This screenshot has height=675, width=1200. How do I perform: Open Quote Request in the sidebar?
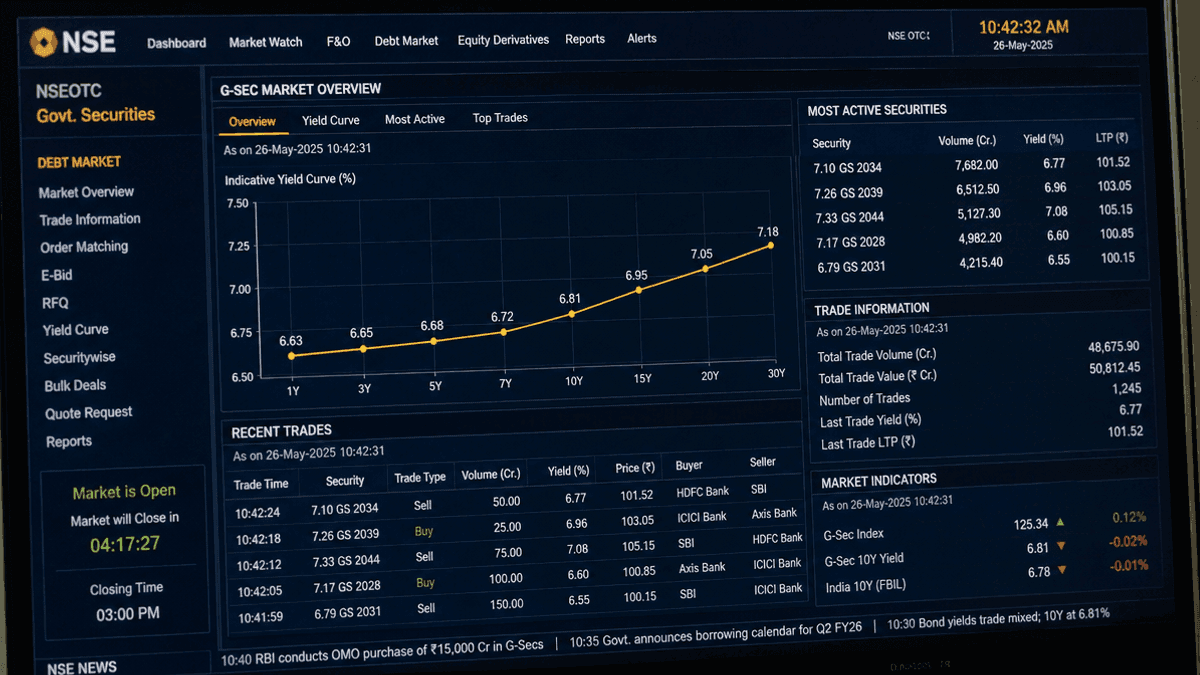[89, 413]
